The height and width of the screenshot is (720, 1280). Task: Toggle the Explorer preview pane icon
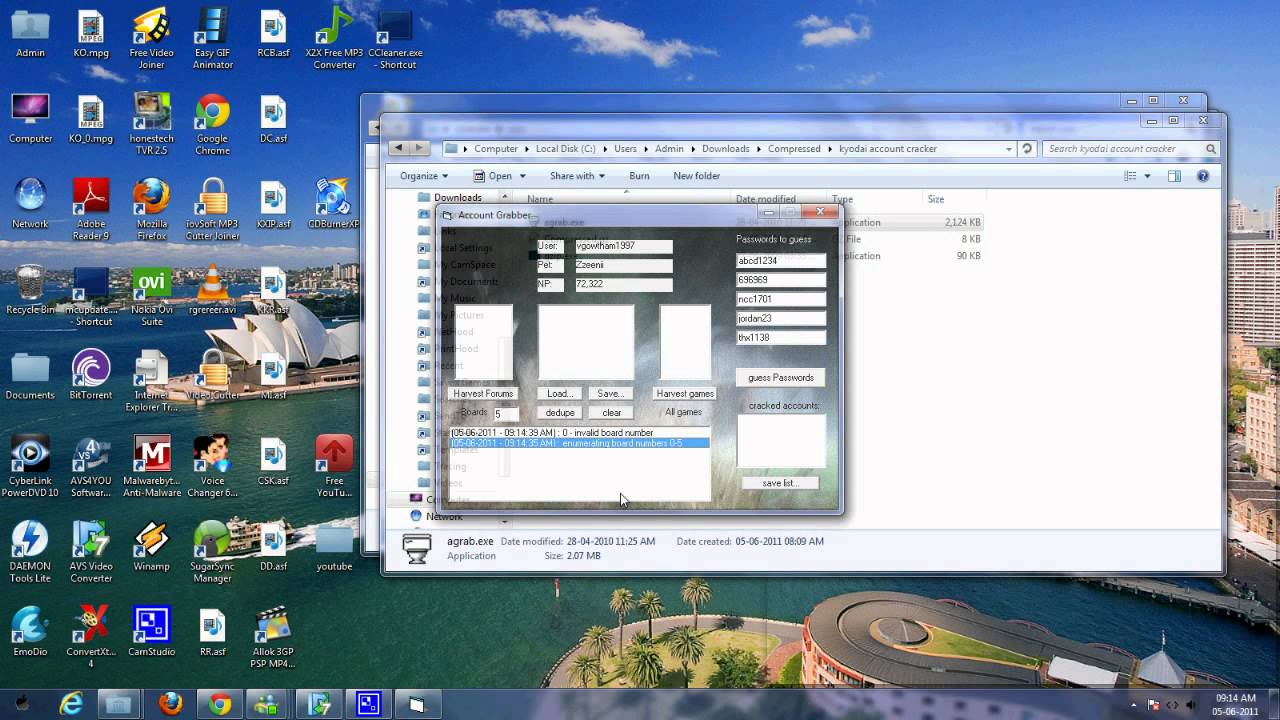click(x=1174, y=176)
